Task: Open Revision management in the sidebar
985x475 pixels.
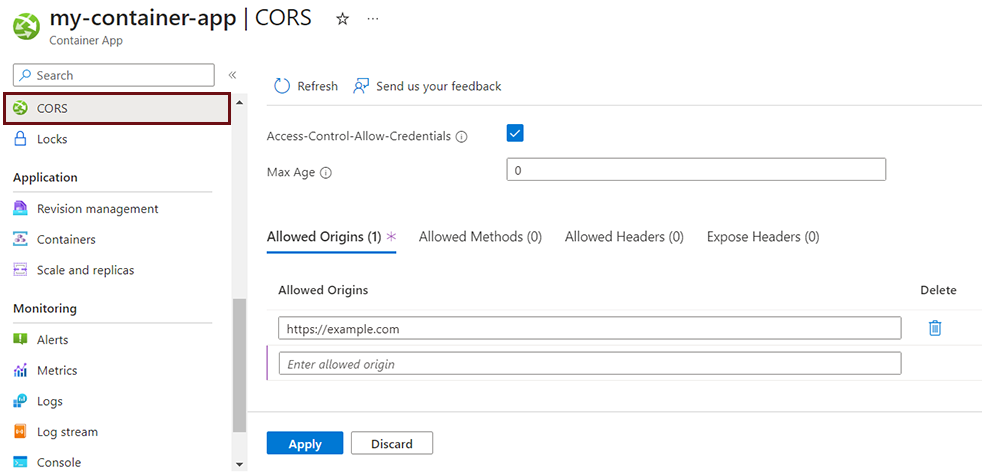Action: (x=97, y=209)
